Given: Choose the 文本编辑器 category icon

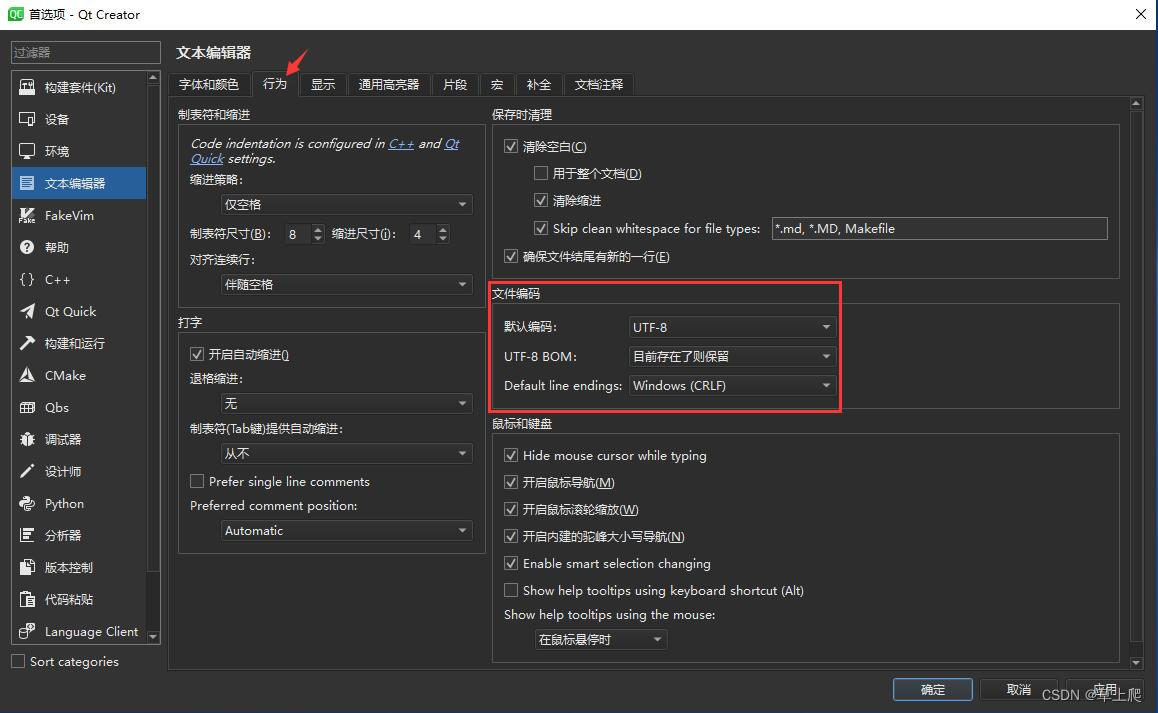Looking at the screenshot, I should tap(27, 183).
